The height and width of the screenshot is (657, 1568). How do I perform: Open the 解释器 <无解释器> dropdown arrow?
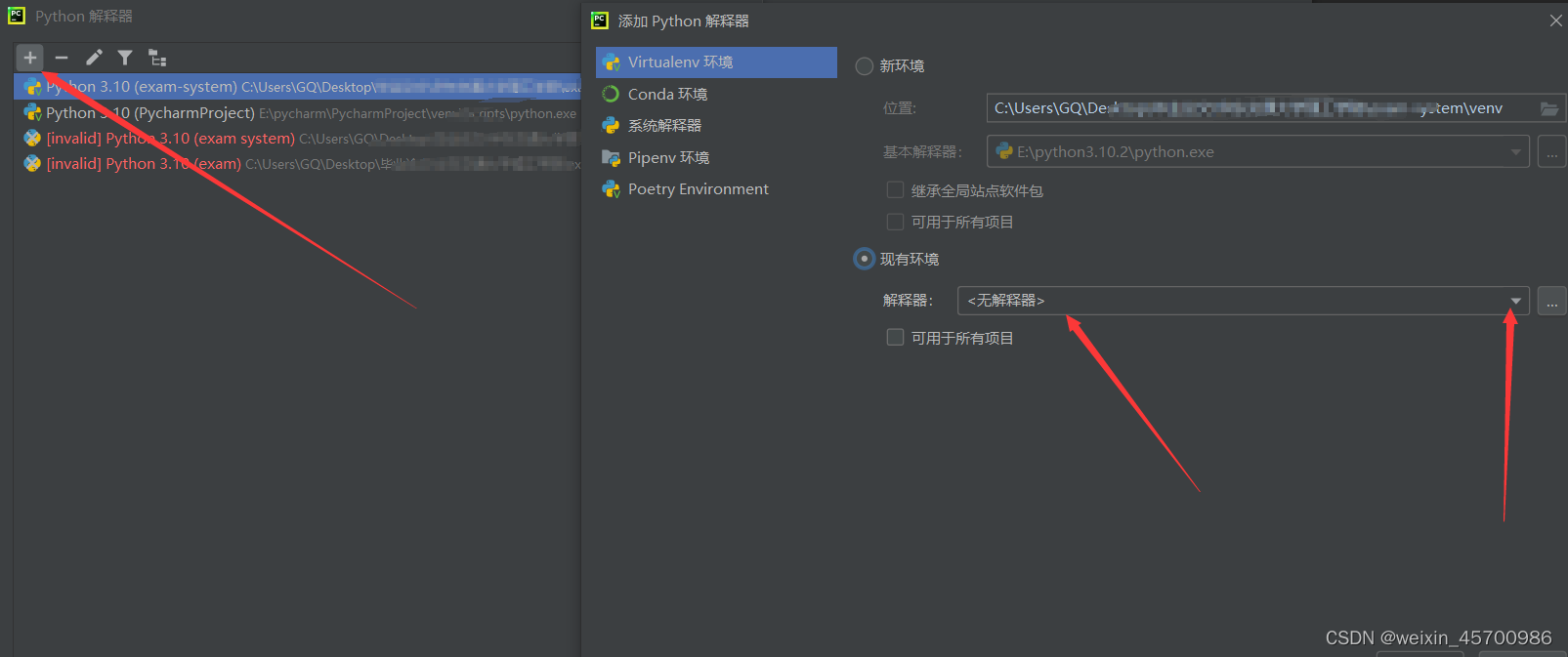(1515, 301)
